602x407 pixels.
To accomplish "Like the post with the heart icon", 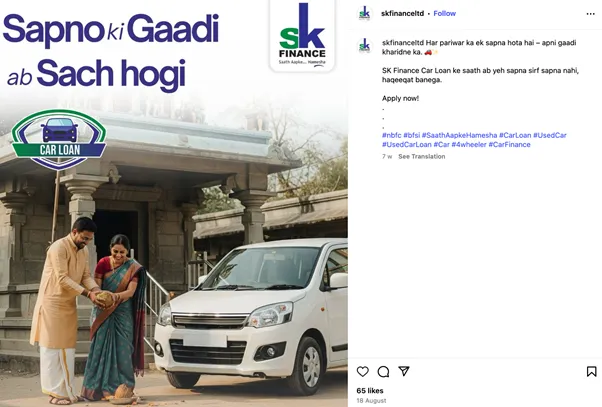I will (362, 371).
